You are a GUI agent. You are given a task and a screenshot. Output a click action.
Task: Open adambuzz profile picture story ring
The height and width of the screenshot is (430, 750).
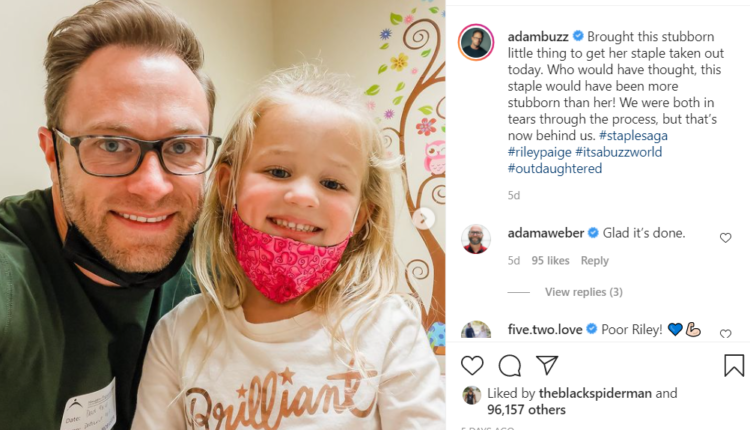[x=476, y=42]
